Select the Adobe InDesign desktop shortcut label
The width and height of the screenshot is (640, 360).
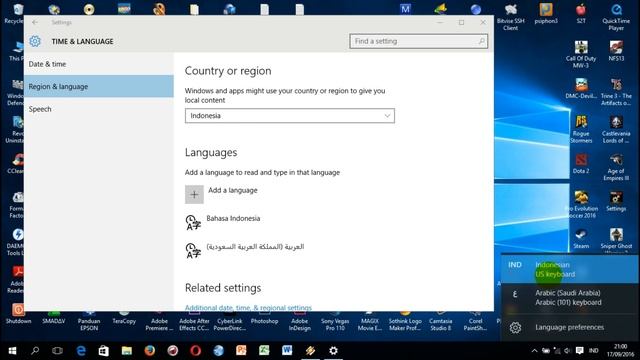tap(300, 324)
